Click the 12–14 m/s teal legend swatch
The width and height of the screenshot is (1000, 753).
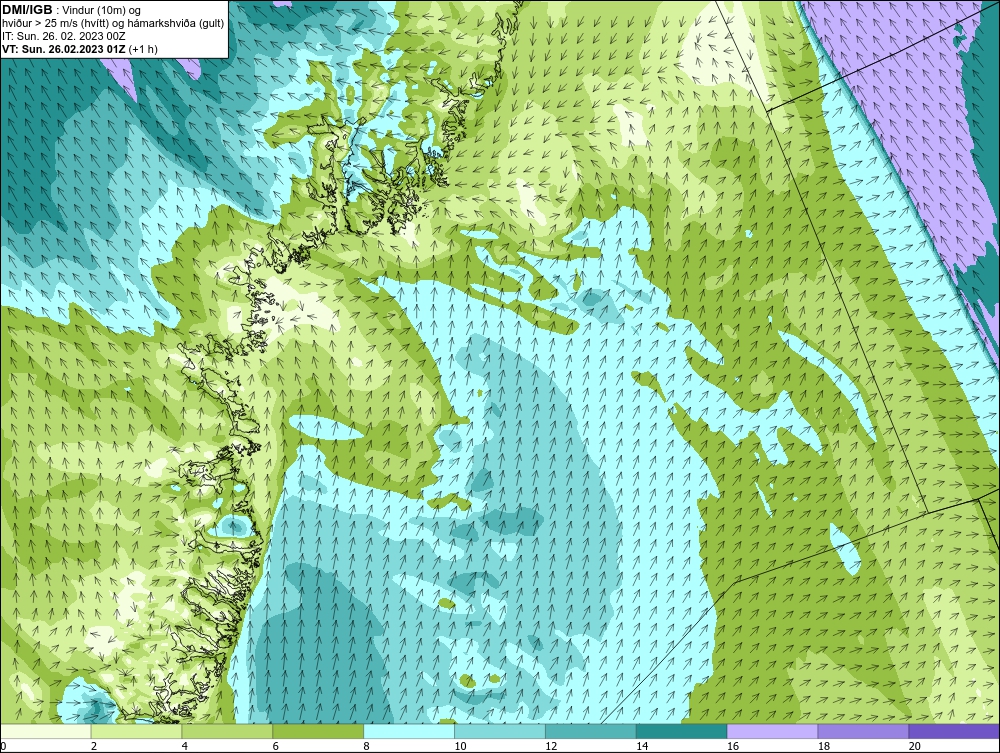(x=591, y=731)
